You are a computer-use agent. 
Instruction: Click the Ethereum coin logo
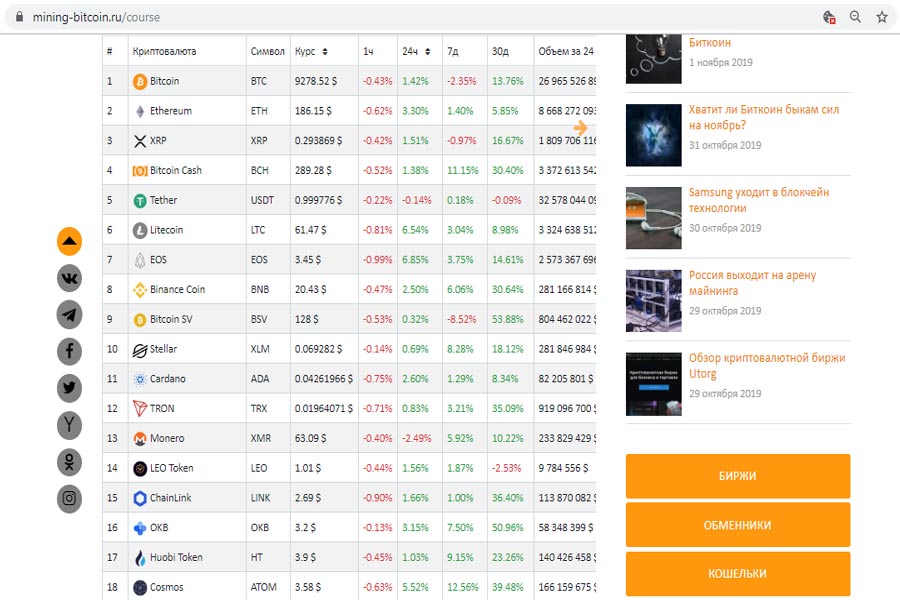click(x=140, y=111)
